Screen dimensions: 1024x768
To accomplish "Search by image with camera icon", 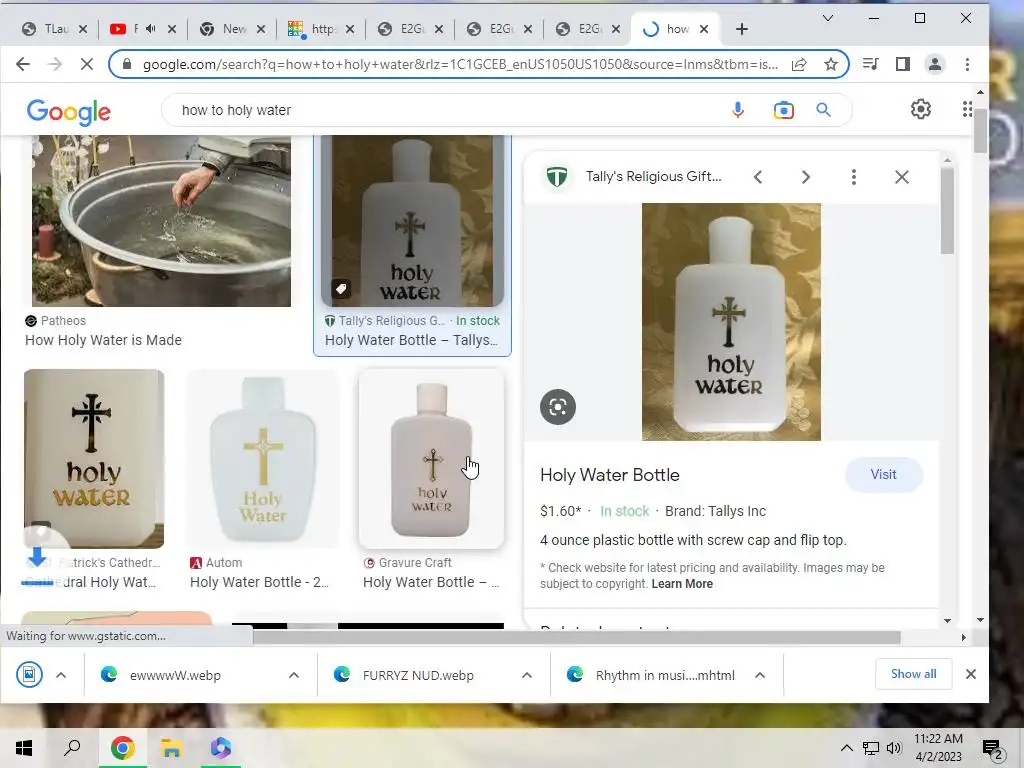I will pos(783,110).
